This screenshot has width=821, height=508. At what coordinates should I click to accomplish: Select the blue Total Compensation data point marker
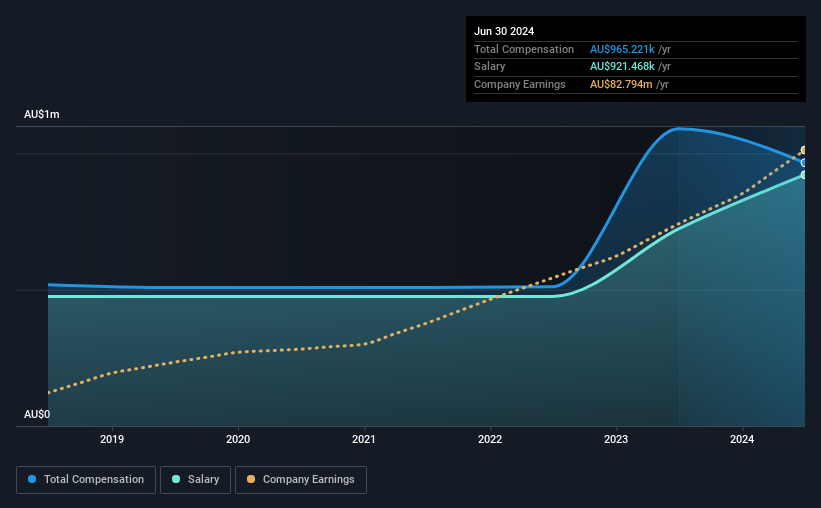[x=803, y=163]
